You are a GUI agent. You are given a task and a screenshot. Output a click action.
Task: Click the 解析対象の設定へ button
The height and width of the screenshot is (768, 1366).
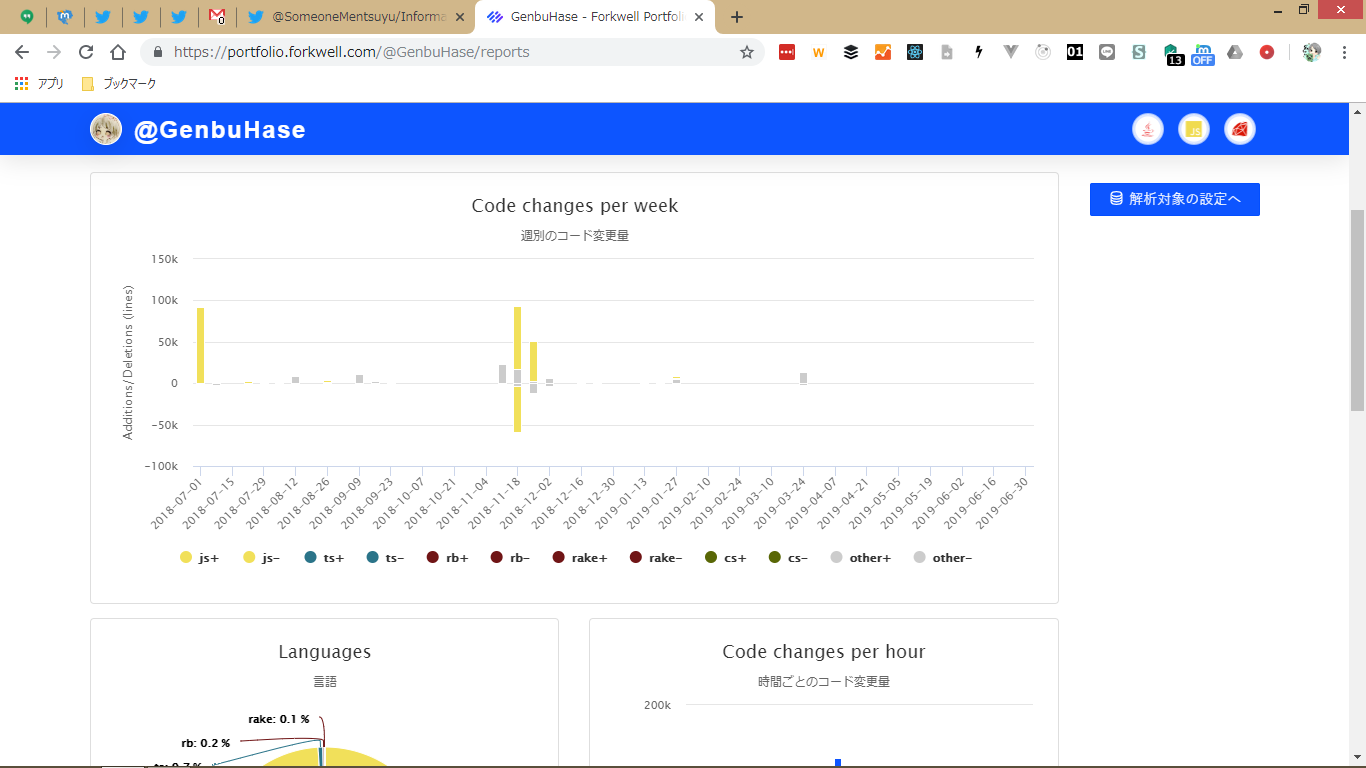(1174, 199)
